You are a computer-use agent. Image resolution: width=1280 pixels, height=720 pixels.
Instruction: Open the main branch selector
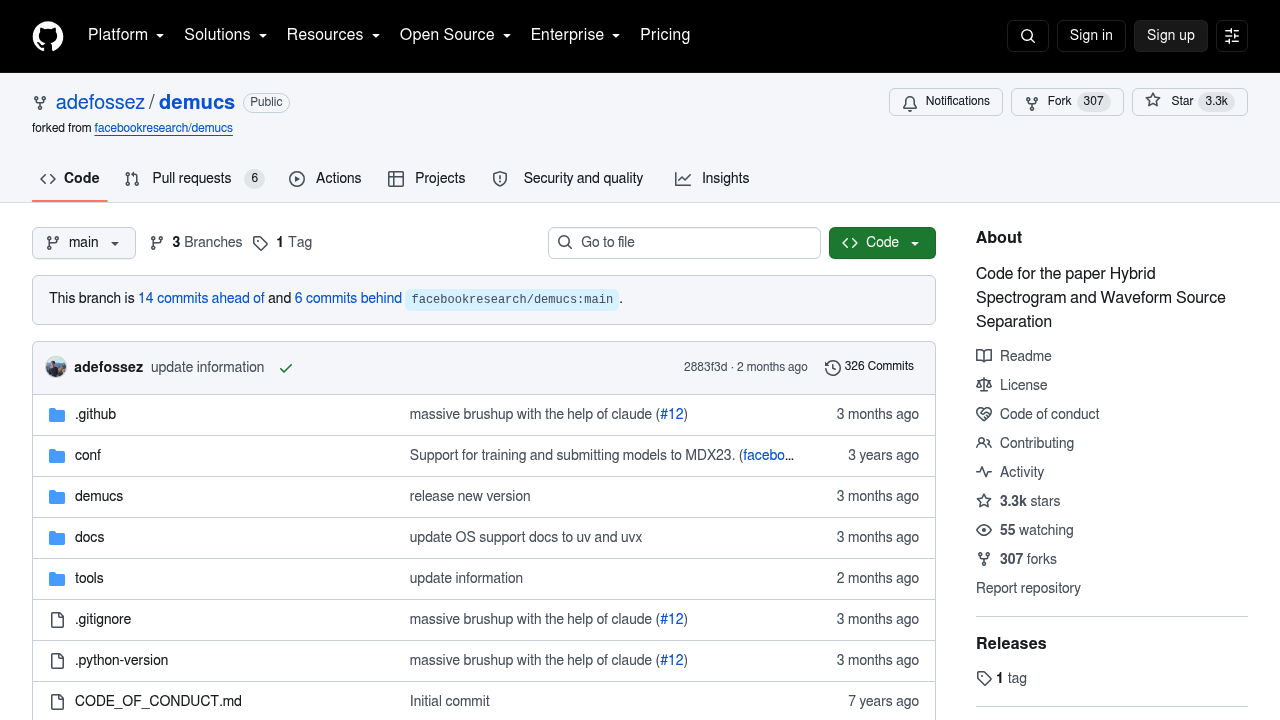click(x=84, y=243)
